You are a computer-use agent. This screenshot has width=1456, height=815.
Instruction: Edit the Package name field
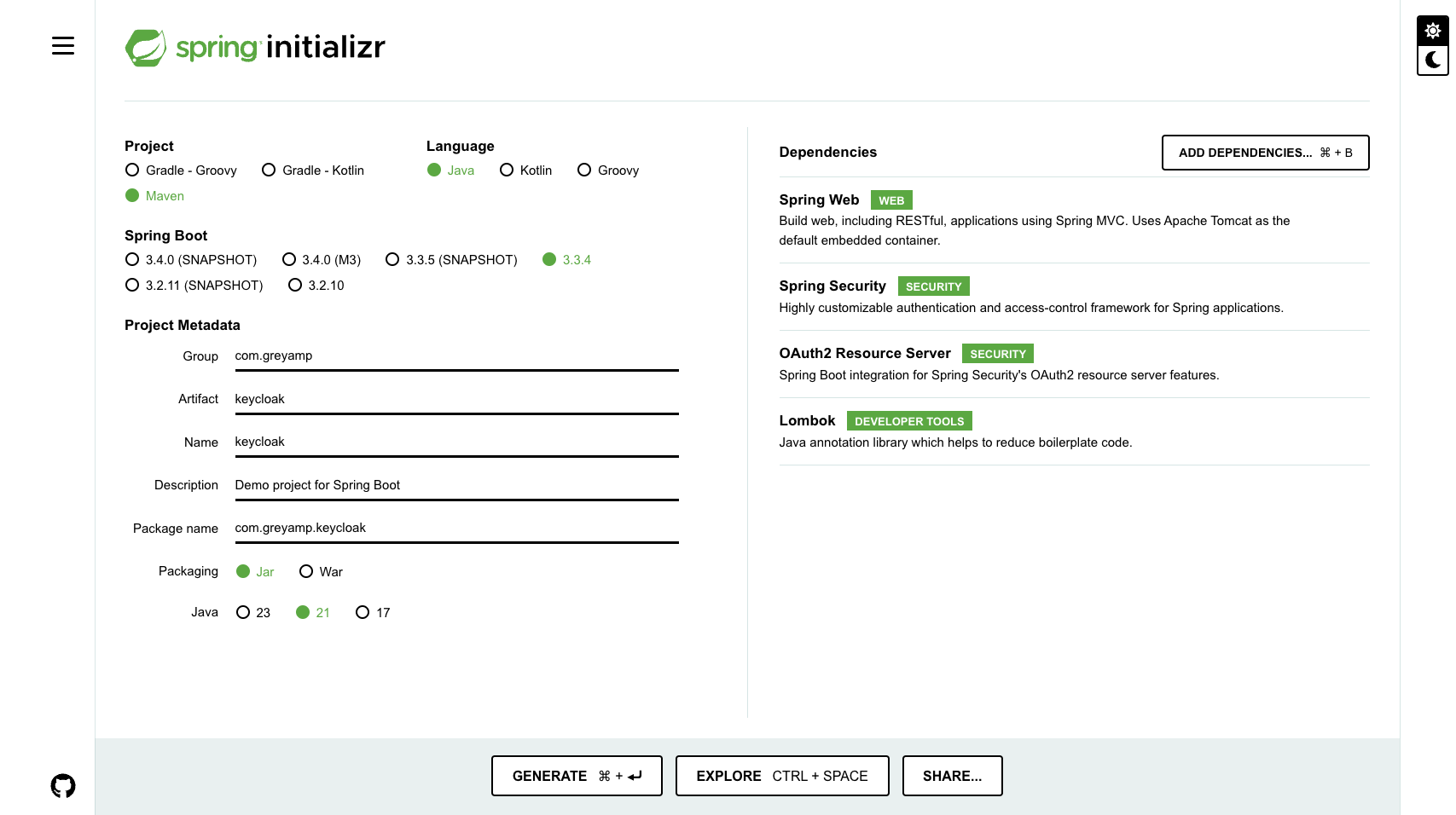(457, 528)
